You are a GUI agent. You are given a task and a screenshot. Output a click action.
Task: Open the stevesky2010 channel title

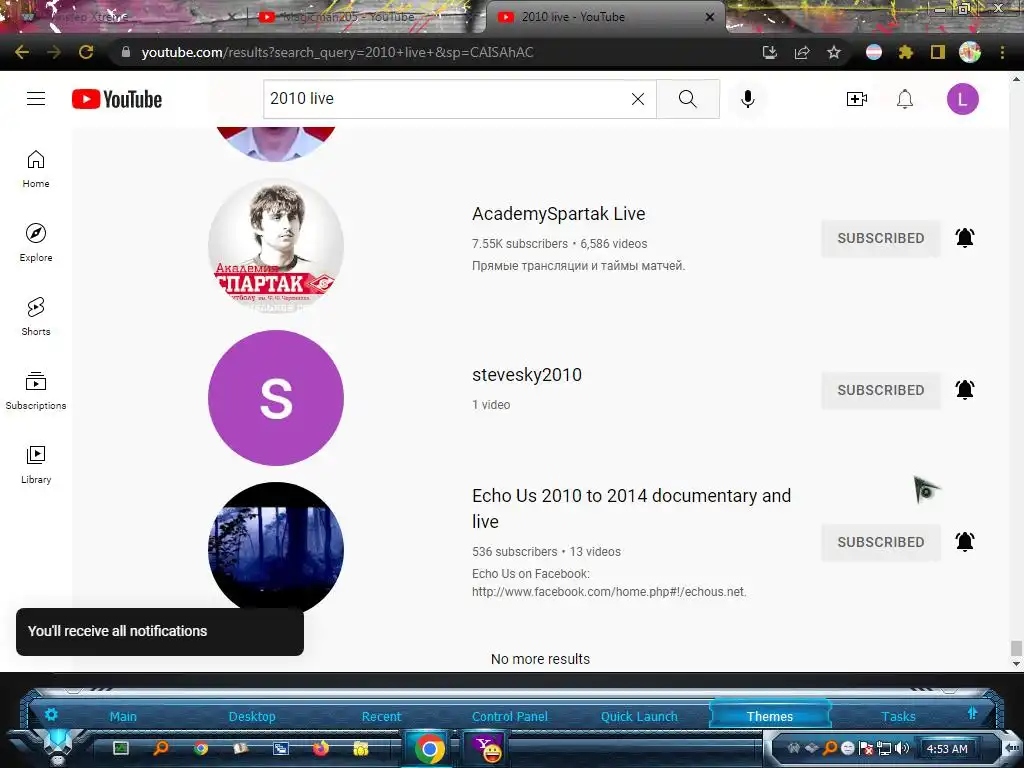[526, 375]
